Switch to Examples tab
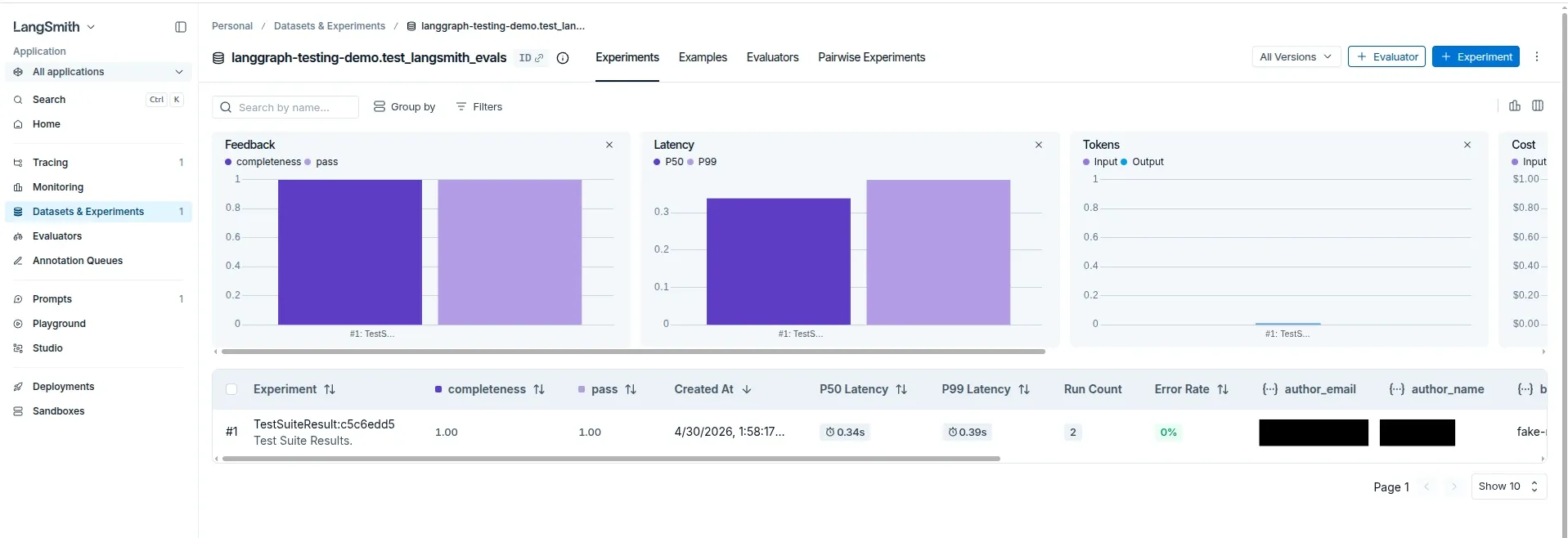This screenshot has height=538, width=1568. 703,57
